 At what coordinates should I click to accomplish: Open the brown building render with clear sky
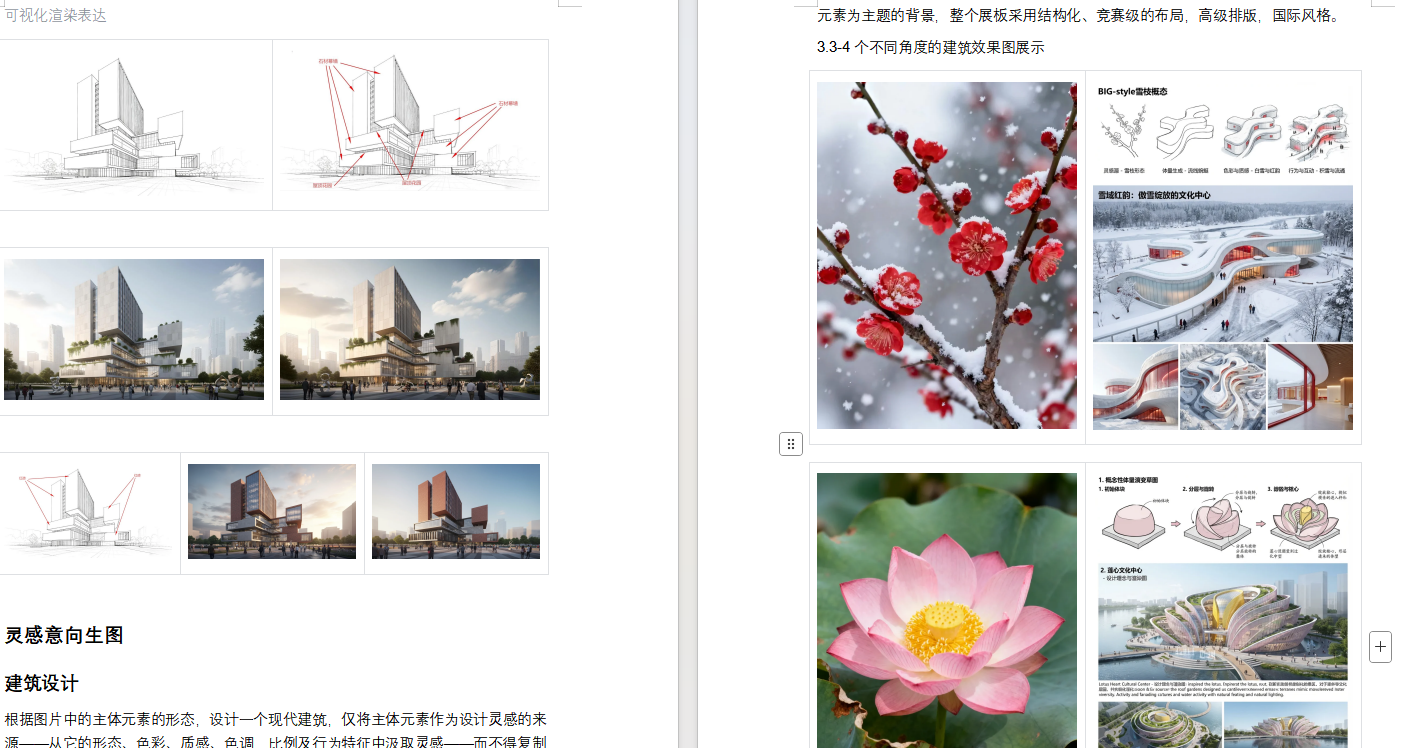tap(456, 511)
